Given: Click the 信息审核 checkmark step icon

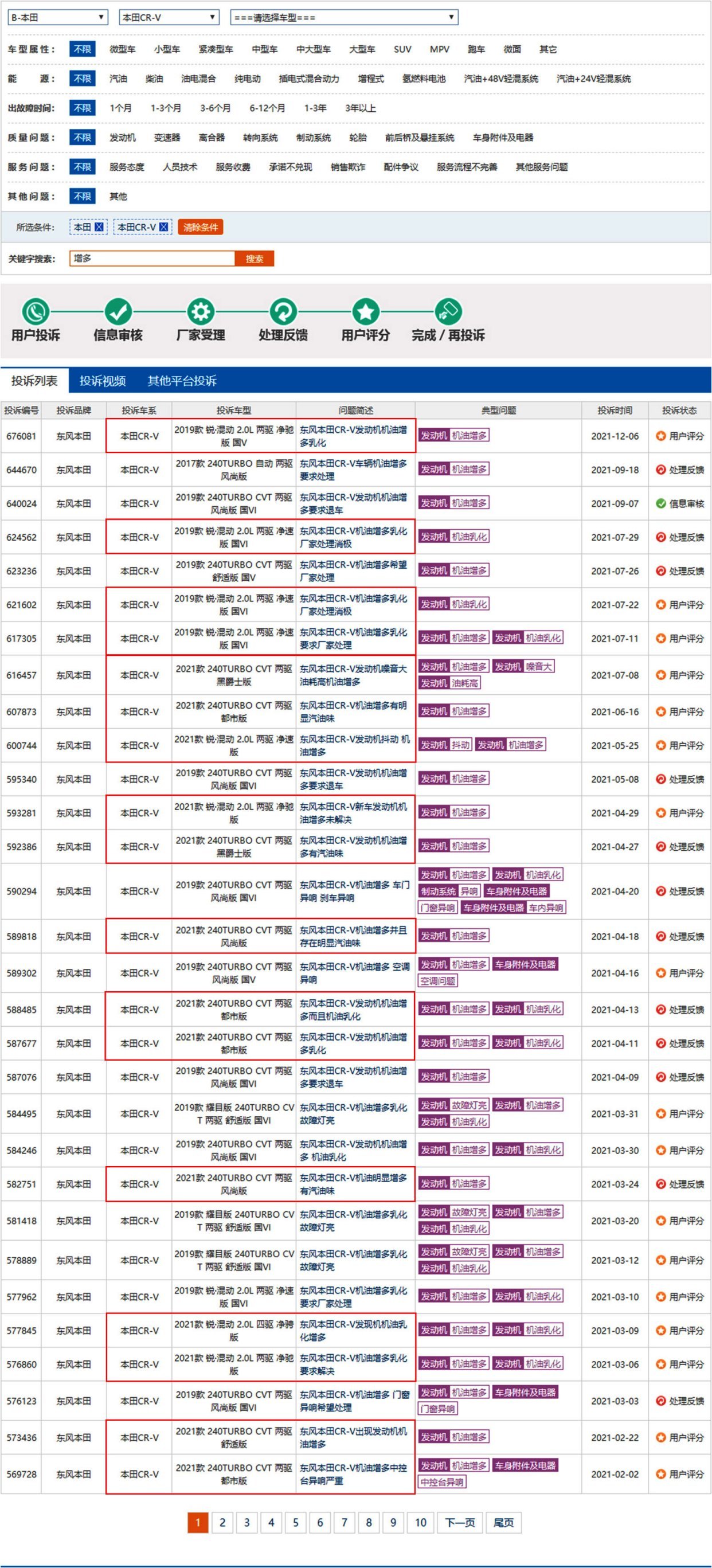Looking at the screenshot, I should point(118,312).
